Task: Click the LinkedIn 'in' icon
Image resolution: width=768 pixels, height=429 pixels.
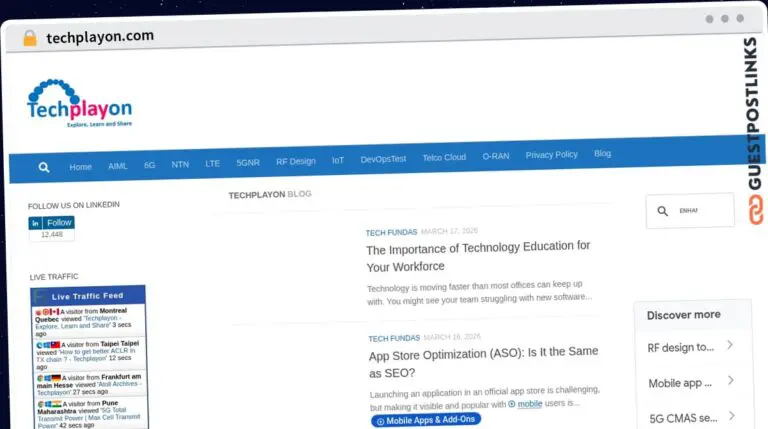Action: tap(35, 223)
